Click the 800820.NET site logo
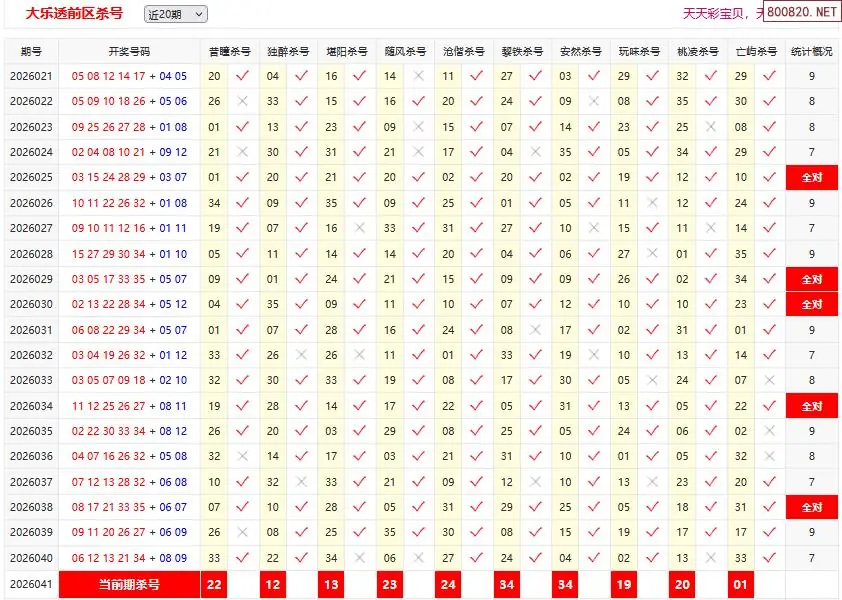 [802, 12]
